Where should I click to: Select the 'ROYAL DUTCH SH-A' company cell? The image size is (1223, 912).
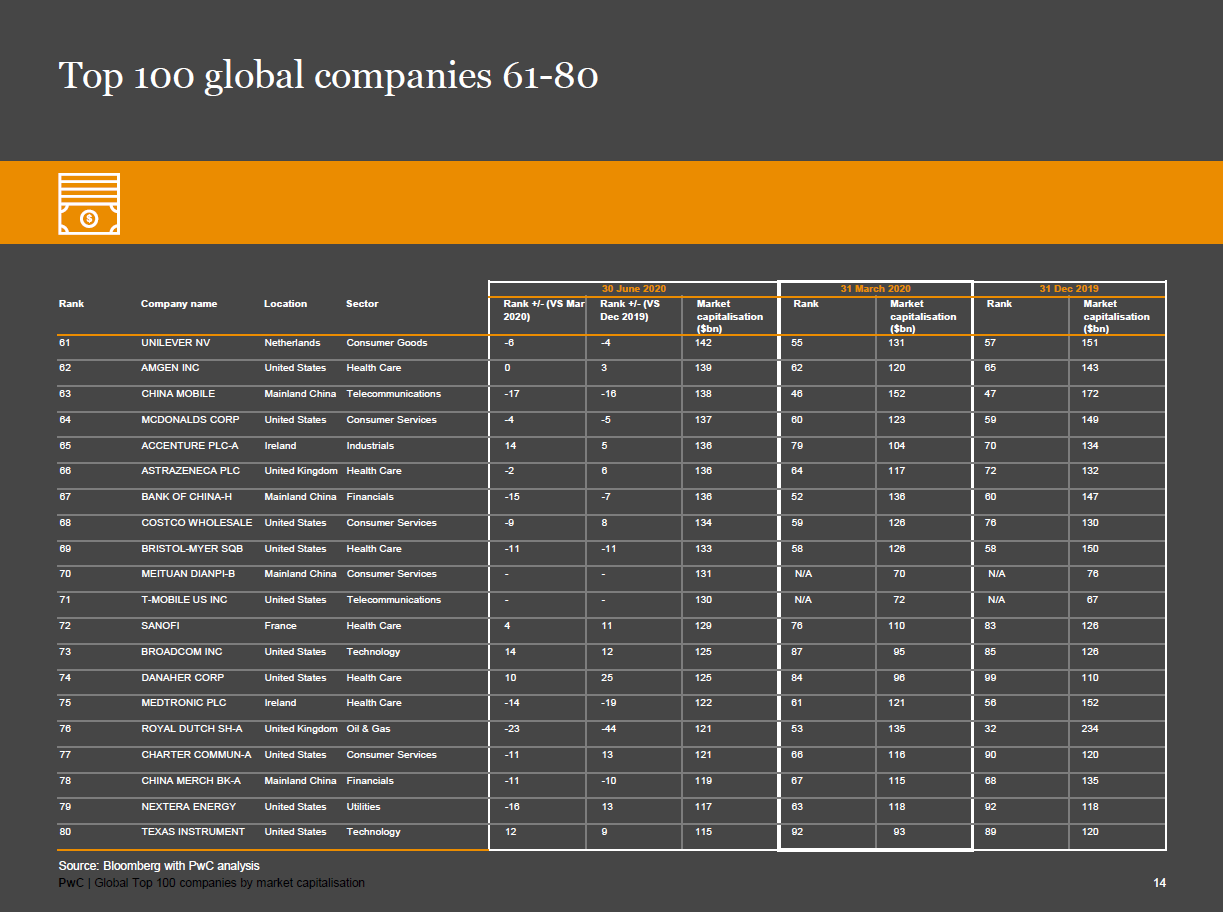pos(192,729)
